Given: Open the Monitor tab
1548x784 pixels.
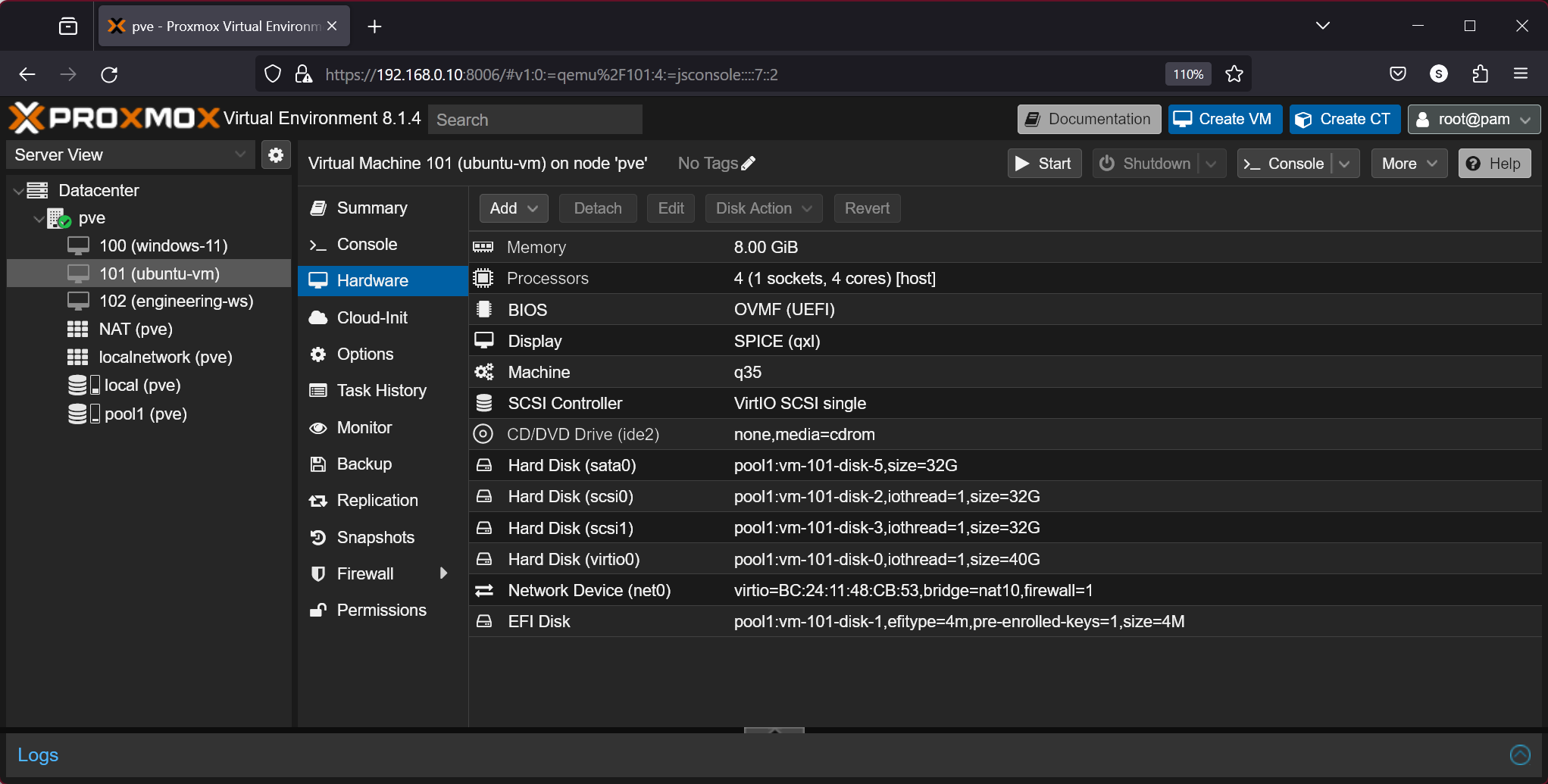Looking at the screenshot, I should click(383, 427).
